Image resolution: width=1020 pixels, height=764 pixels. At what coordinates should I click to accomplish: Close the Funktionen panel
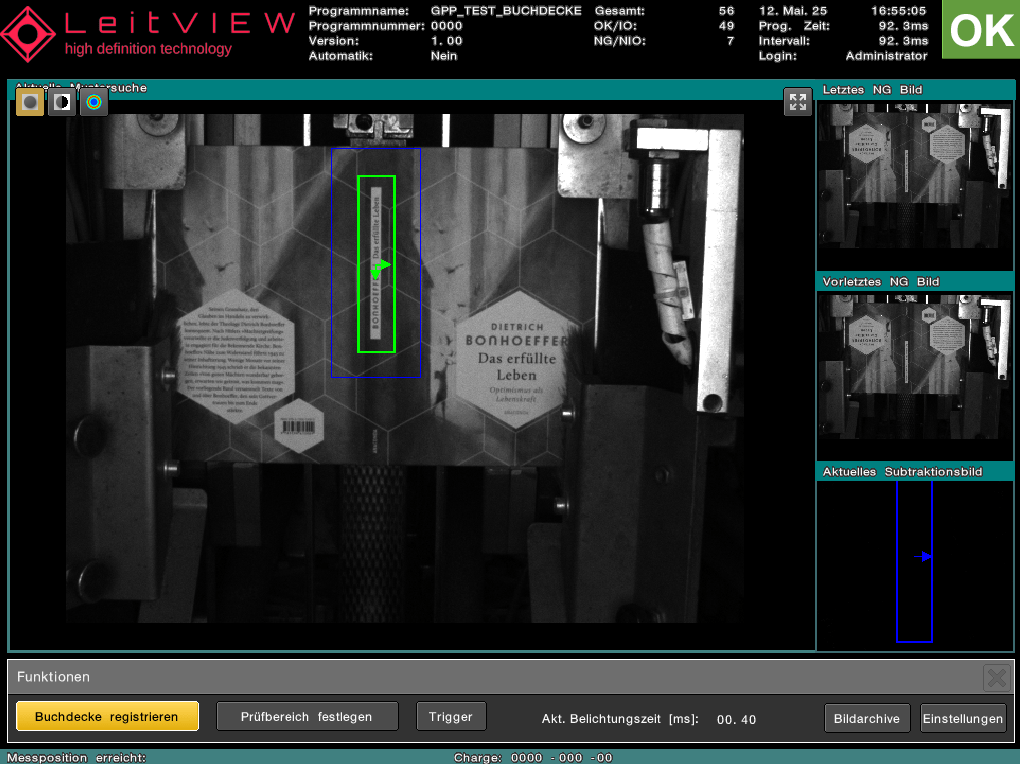[997, 677]
